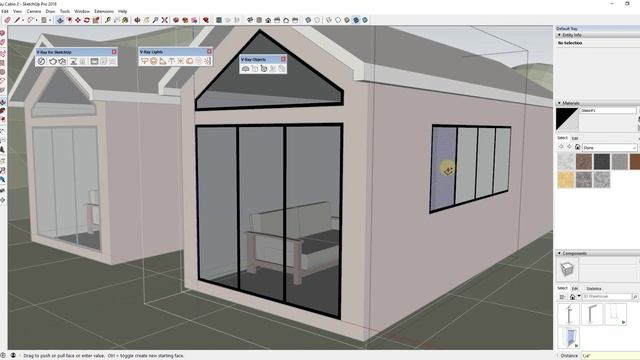The height and width of the screenshot is (360, 640).
Task: Open the Draw menu
Action: coord(50,11)
